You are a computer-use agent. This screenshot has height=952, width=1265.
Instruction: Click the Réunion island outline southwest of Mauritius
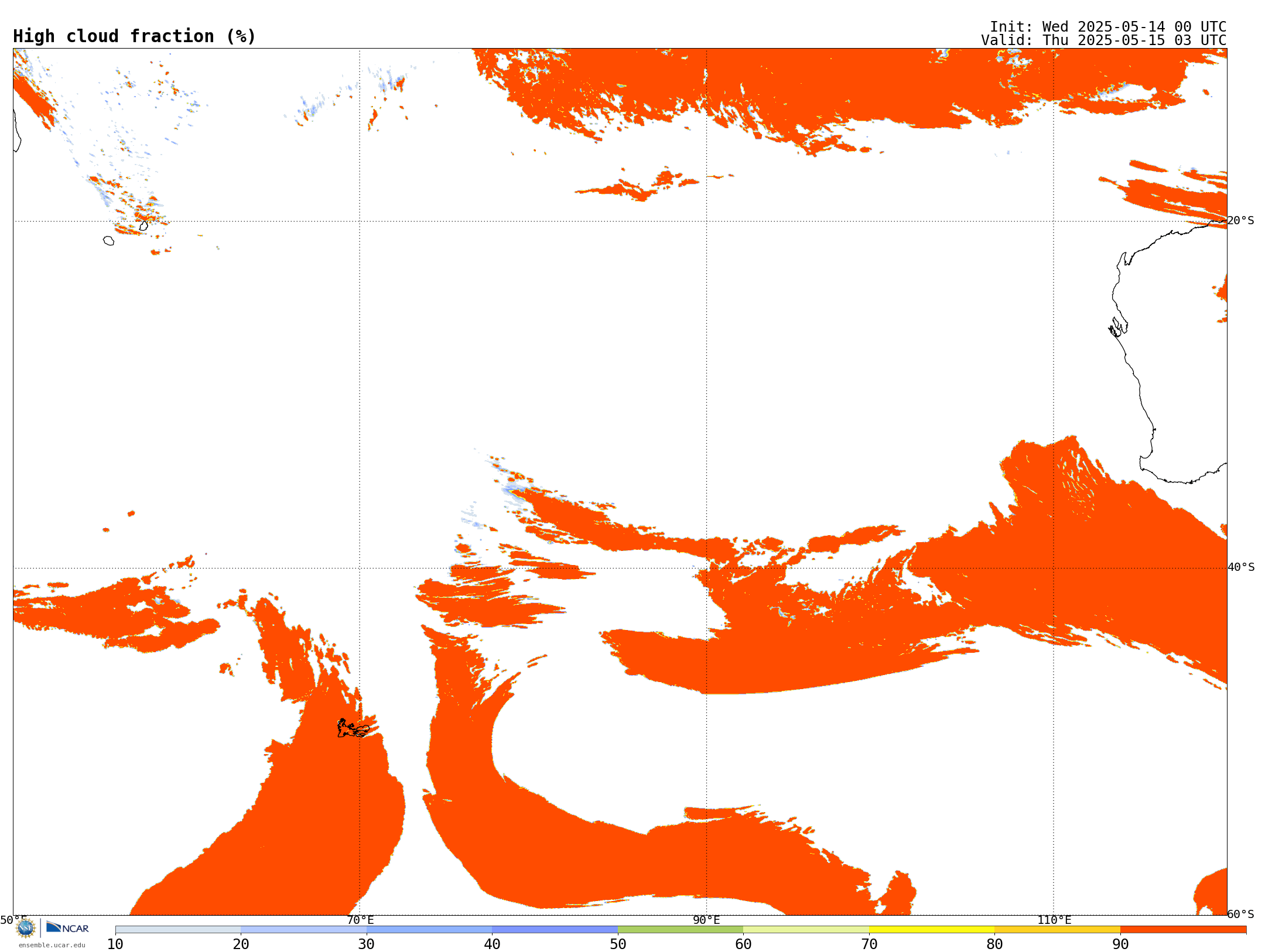tap(108, 241)
